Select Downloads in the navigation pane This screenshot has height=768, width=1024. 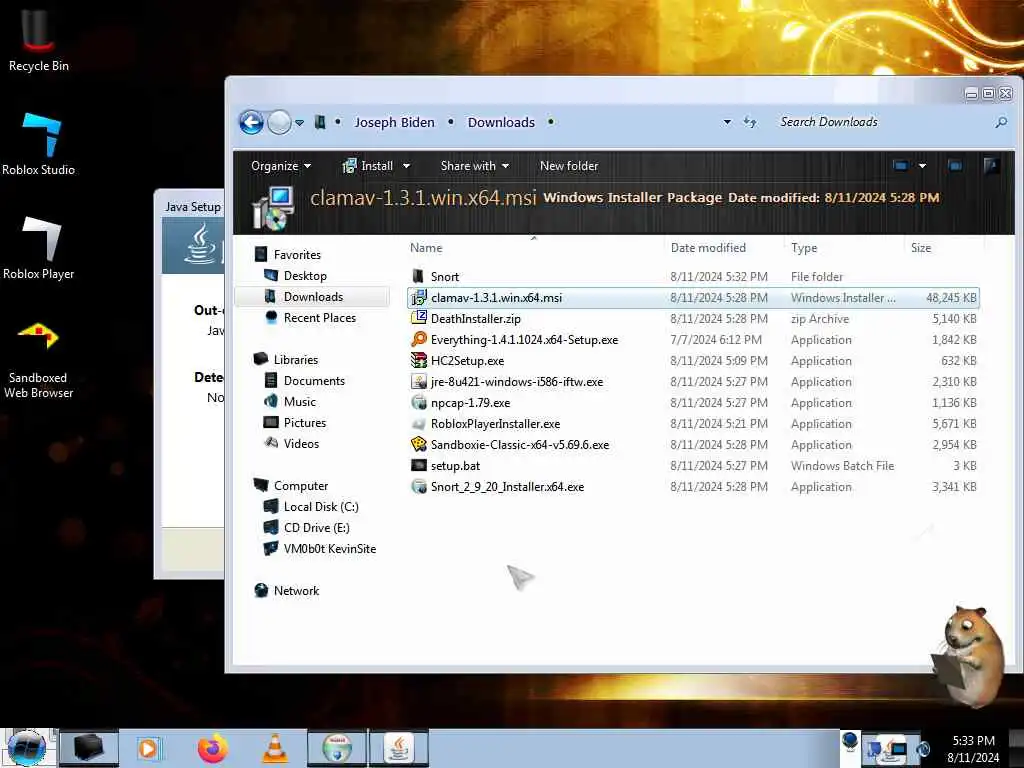[x=313, y=296]
